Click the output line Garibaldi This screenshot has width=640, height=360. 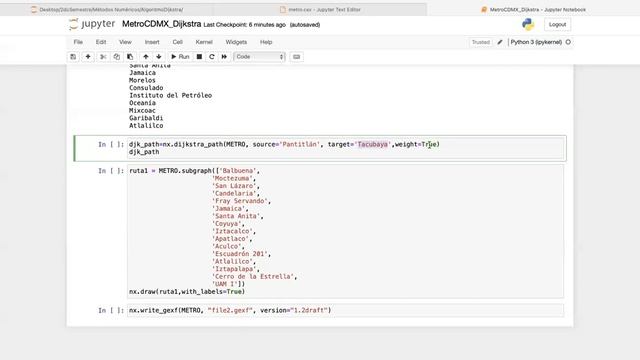coord(146,118)
